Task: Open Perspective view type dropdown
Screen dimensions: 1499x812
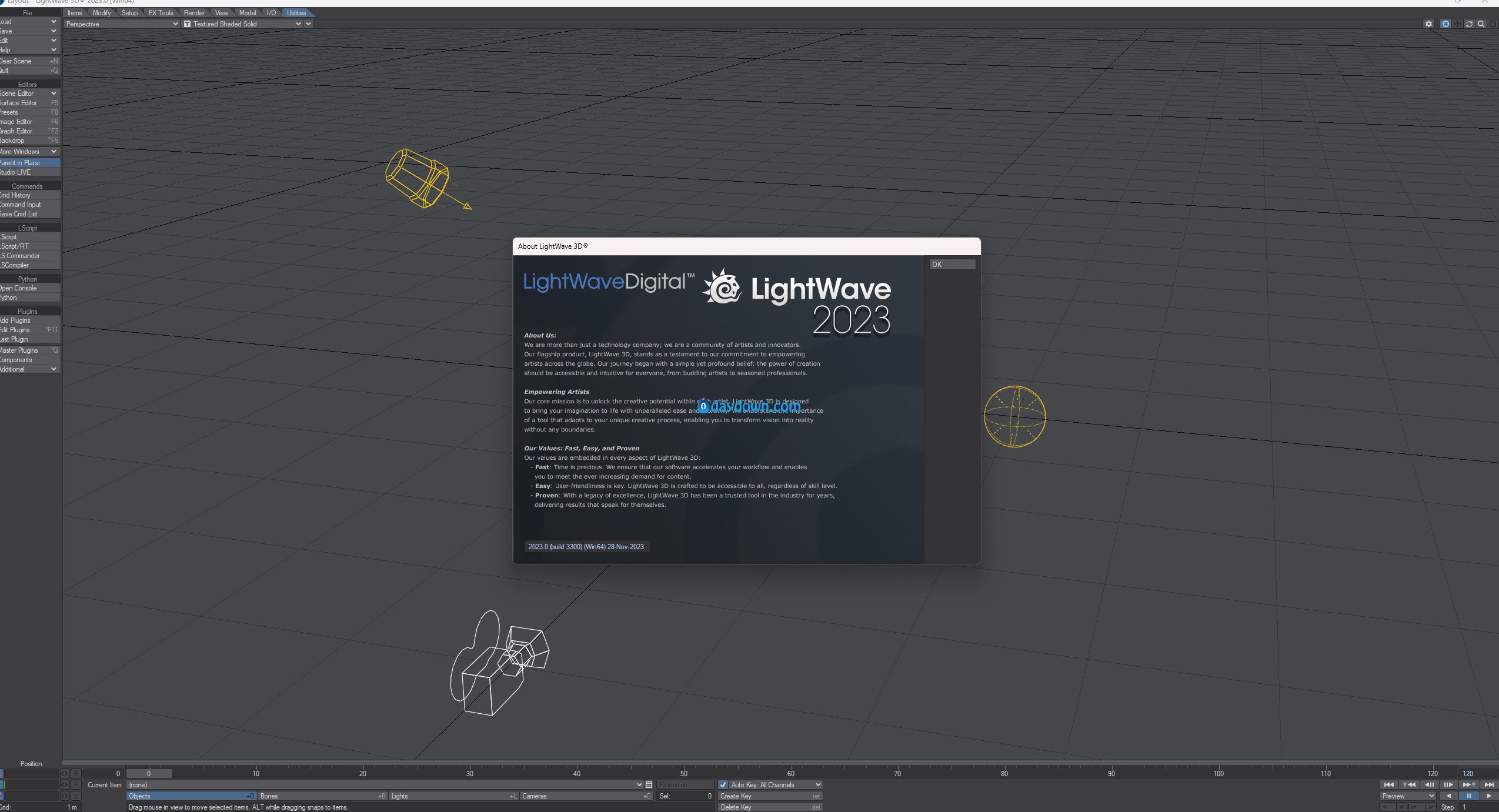Action: click(x=121, y=24)
